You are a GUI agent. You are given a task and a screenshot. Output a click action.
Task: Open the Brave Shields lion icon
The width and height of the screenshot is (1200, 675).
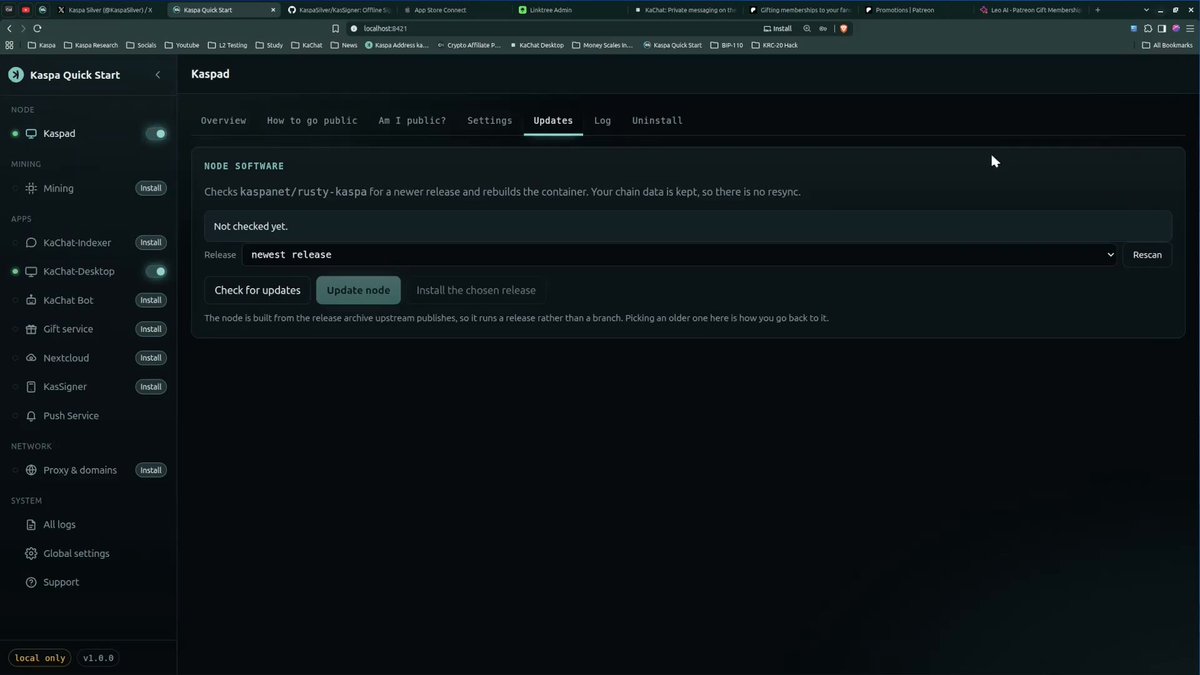(x=844, y=28)
